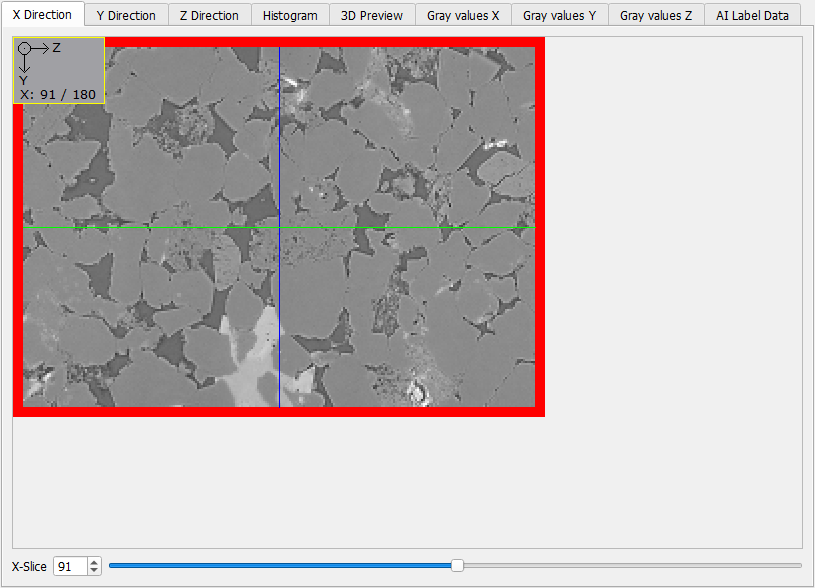
Task: Open the 3D Preview tab
Action: click(371, 15)
